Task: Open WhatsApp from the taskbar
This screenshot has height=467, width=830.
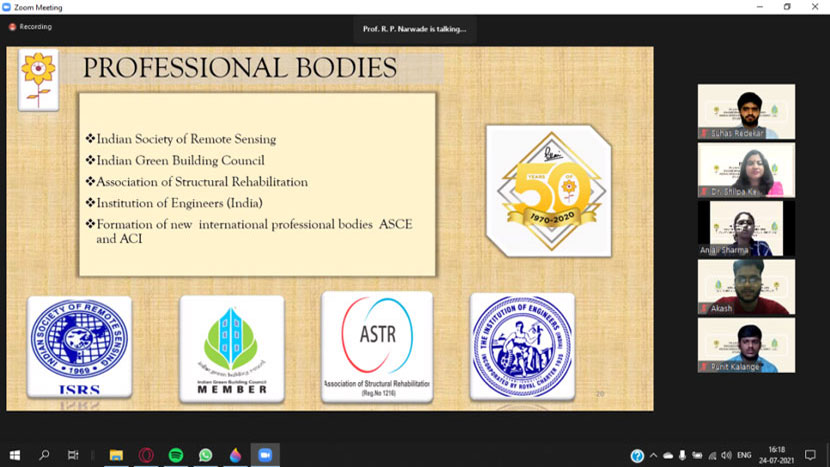Action: pos(205,455)
